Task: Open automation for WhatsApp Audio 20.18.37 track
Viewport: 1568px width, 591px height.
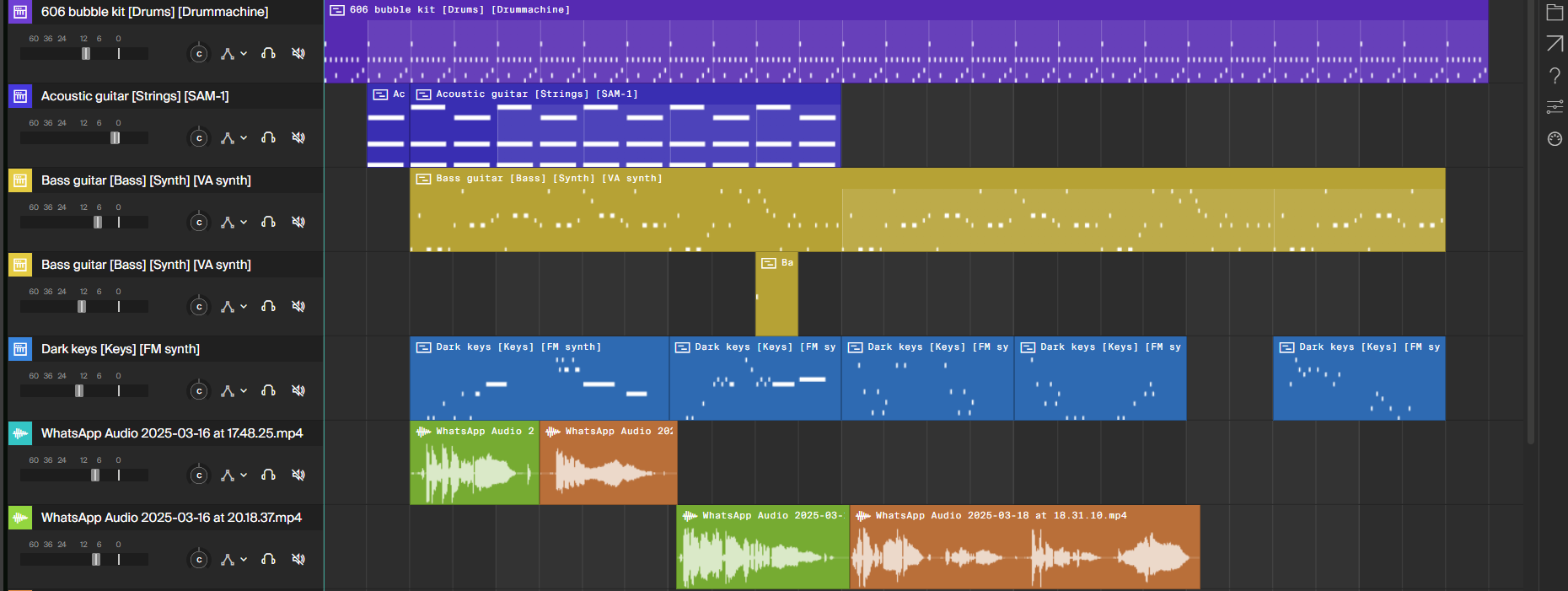Action: [228, 560]
